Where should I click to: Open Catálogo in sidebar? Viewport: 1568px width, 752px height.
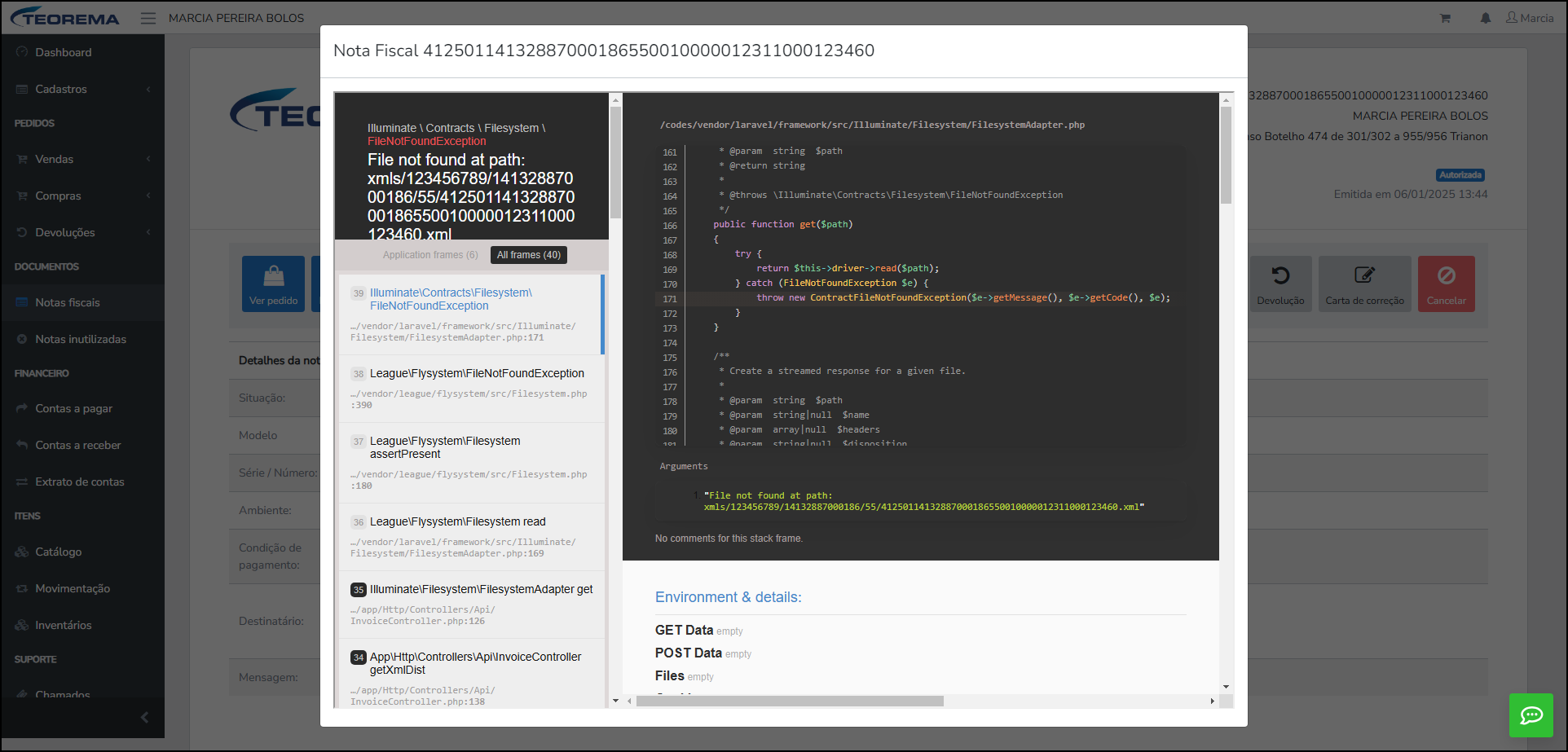tap(82, 552)
